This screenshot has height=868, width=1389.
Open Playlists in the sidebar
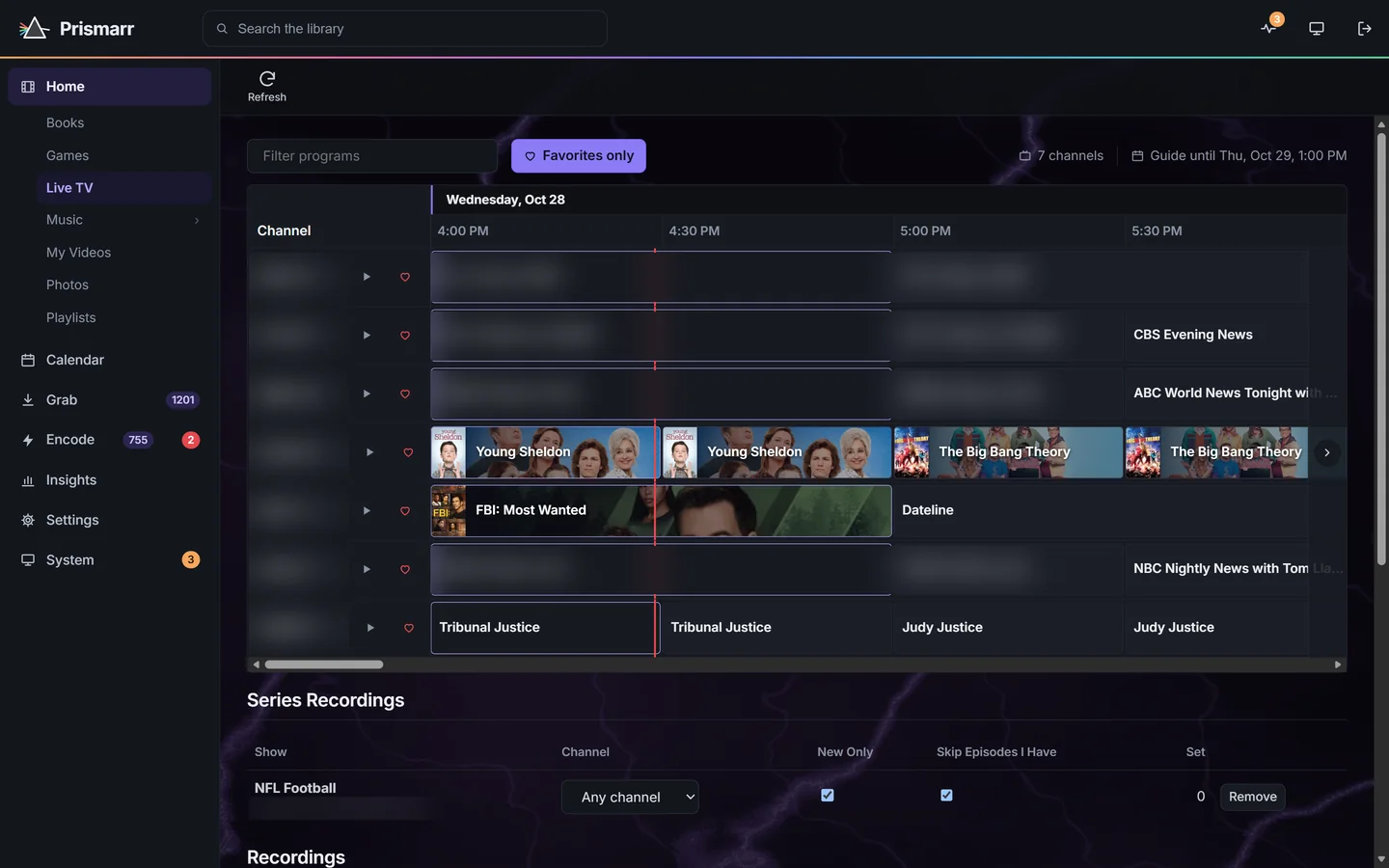[71, 318]
